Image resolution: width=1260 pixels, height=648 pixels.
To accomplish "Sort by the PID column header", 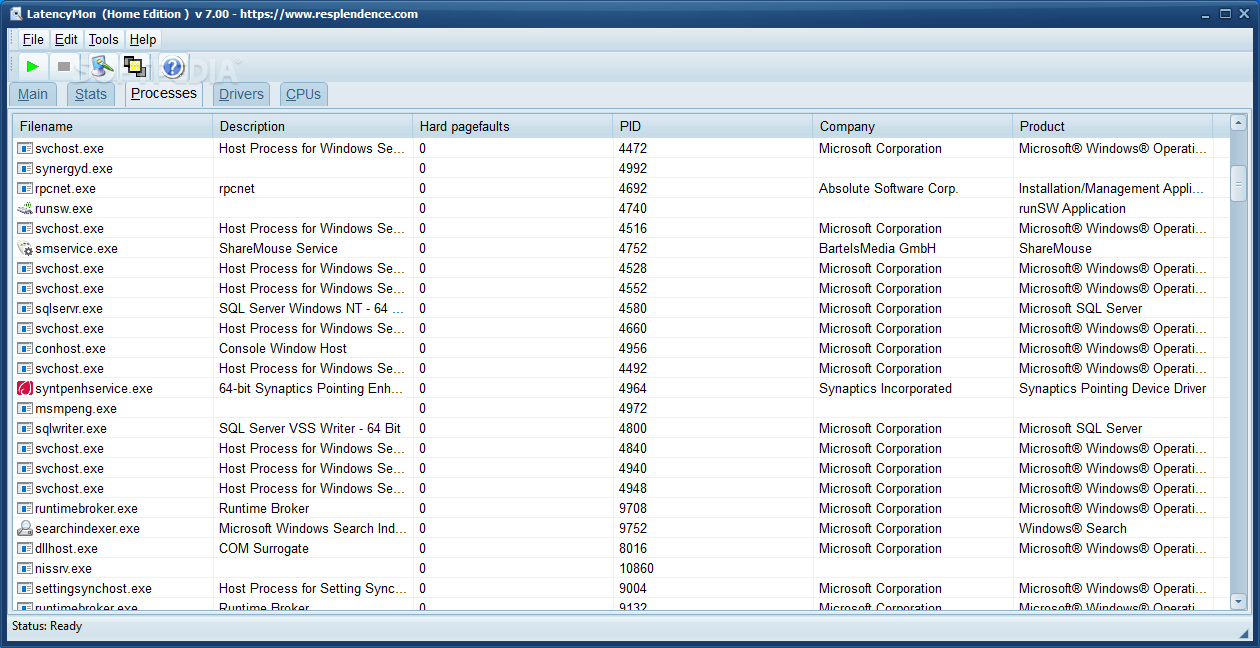I will (712, 126).
